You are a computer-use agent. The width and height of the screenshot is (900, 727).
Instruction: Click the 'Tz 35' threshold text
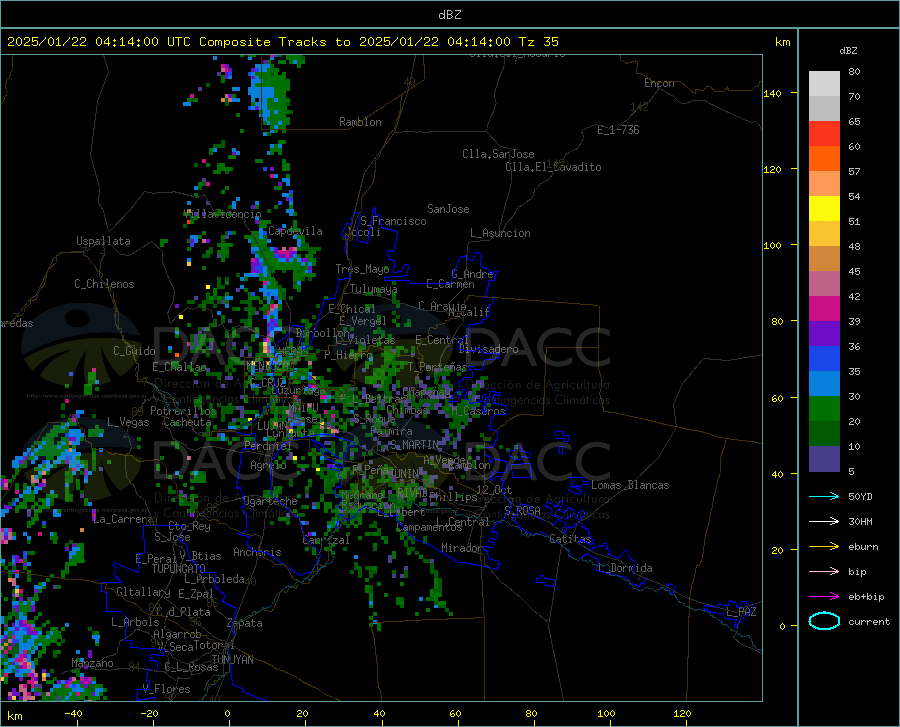coord(538,42)
